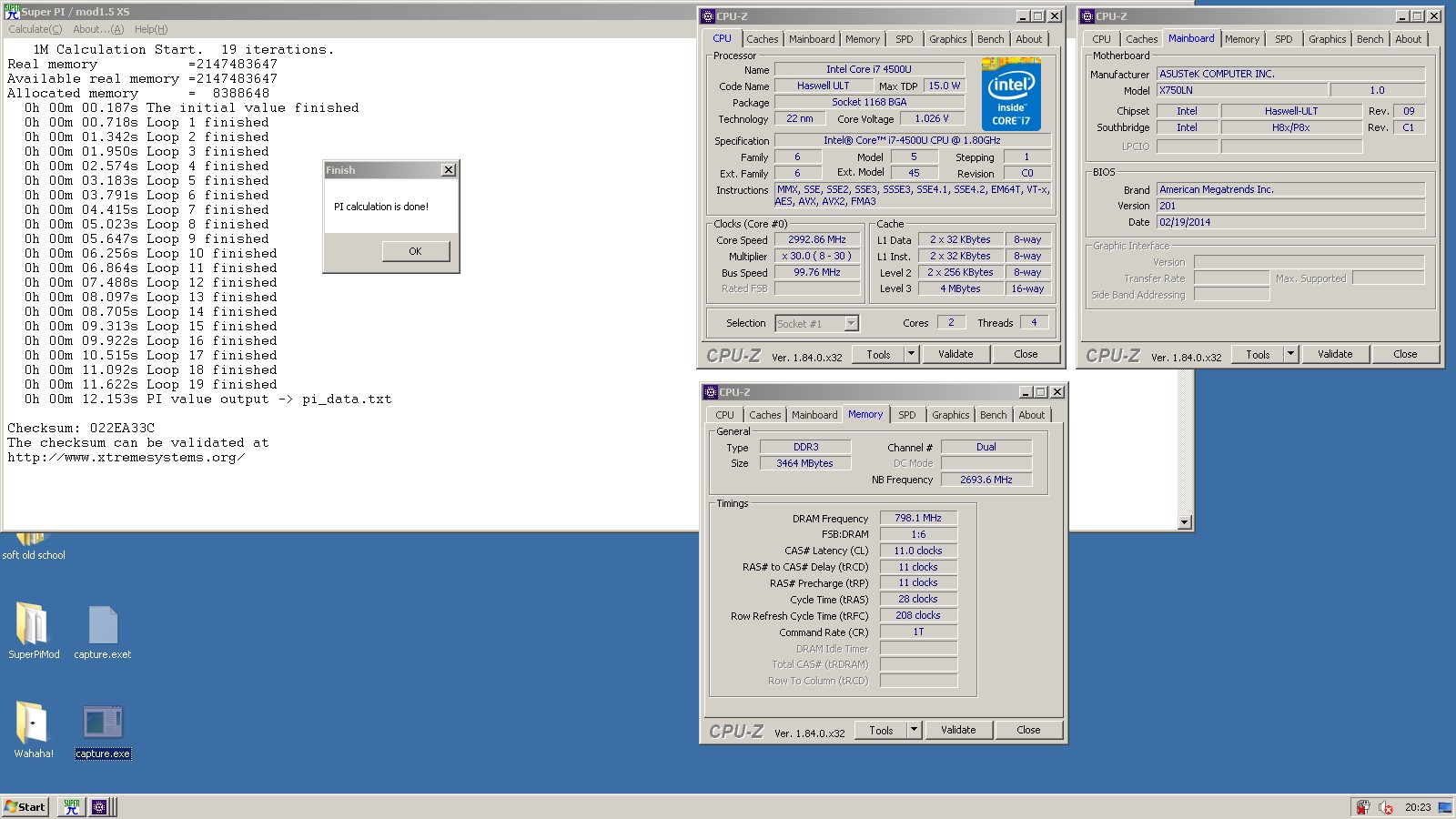Click the CPU-Z Mainboard window title icon
This screenshot has width=1456, height=819.
[x=1087, y=16]
